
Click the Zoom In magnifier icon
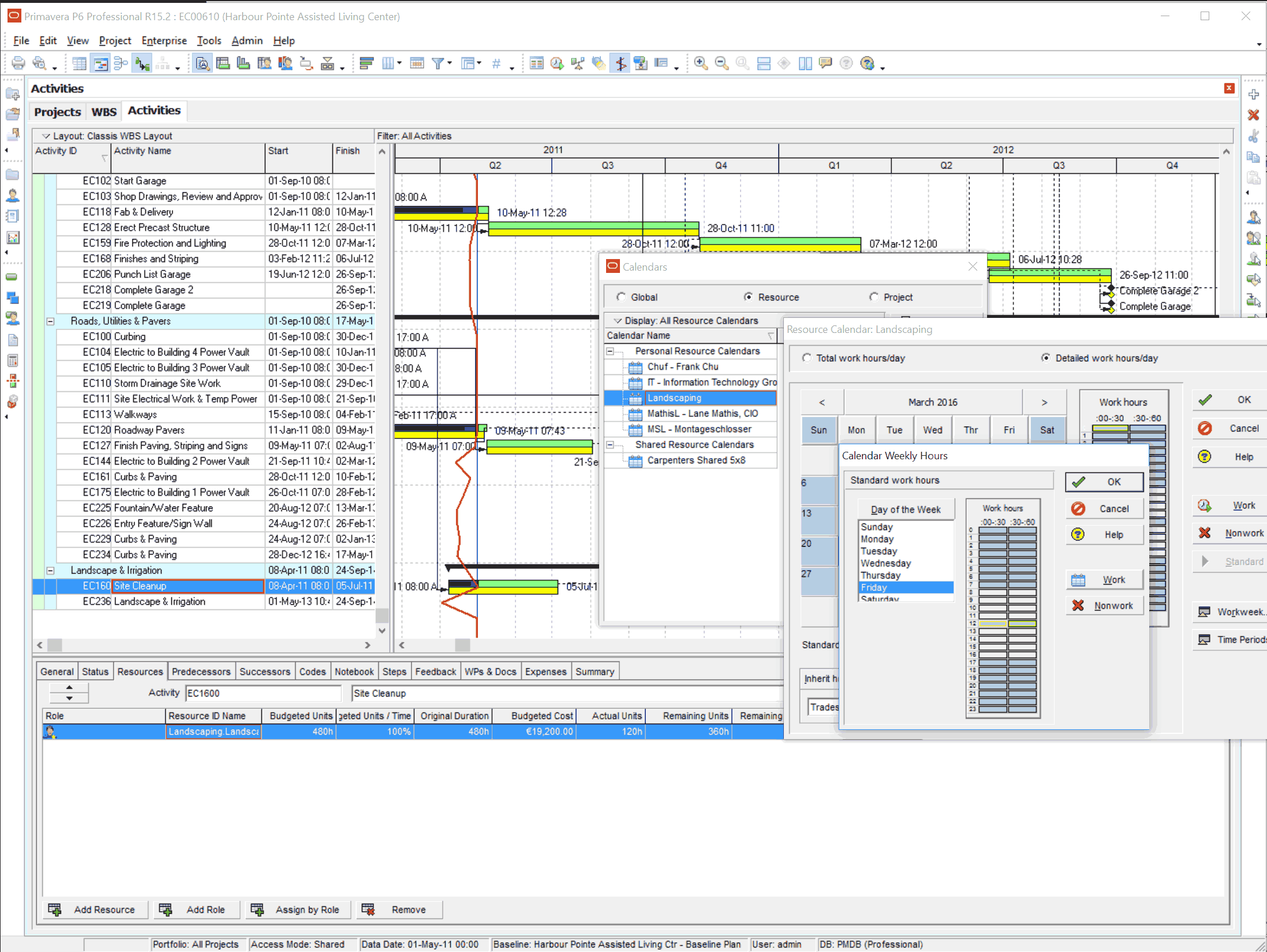[x=701, y=63]
